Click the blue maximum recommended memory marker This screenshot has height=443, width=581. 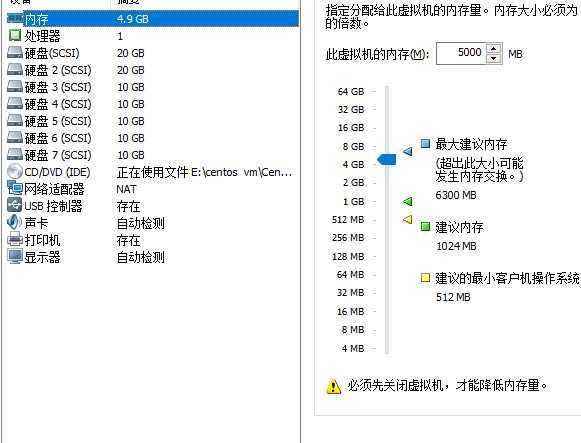408,151
